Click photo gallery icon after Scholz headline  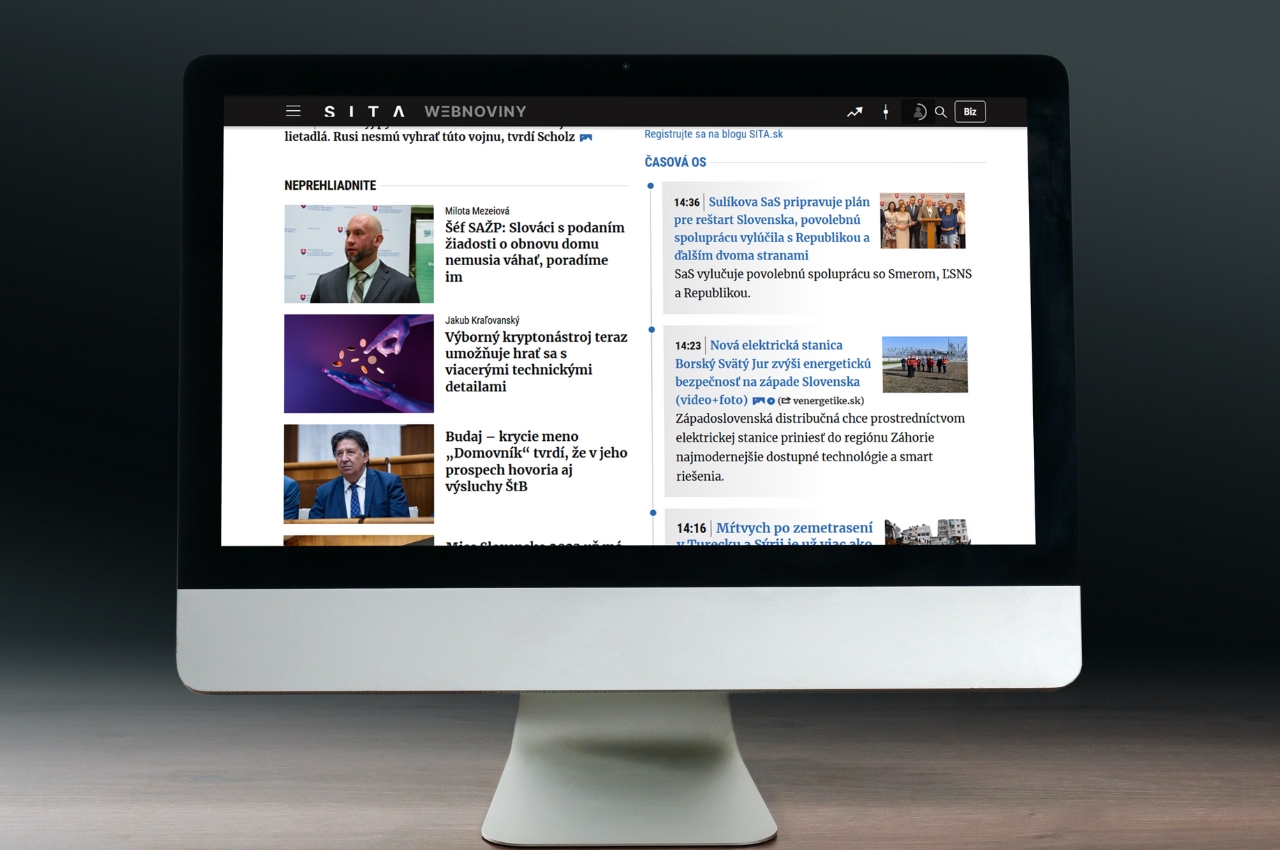[586, 137]
